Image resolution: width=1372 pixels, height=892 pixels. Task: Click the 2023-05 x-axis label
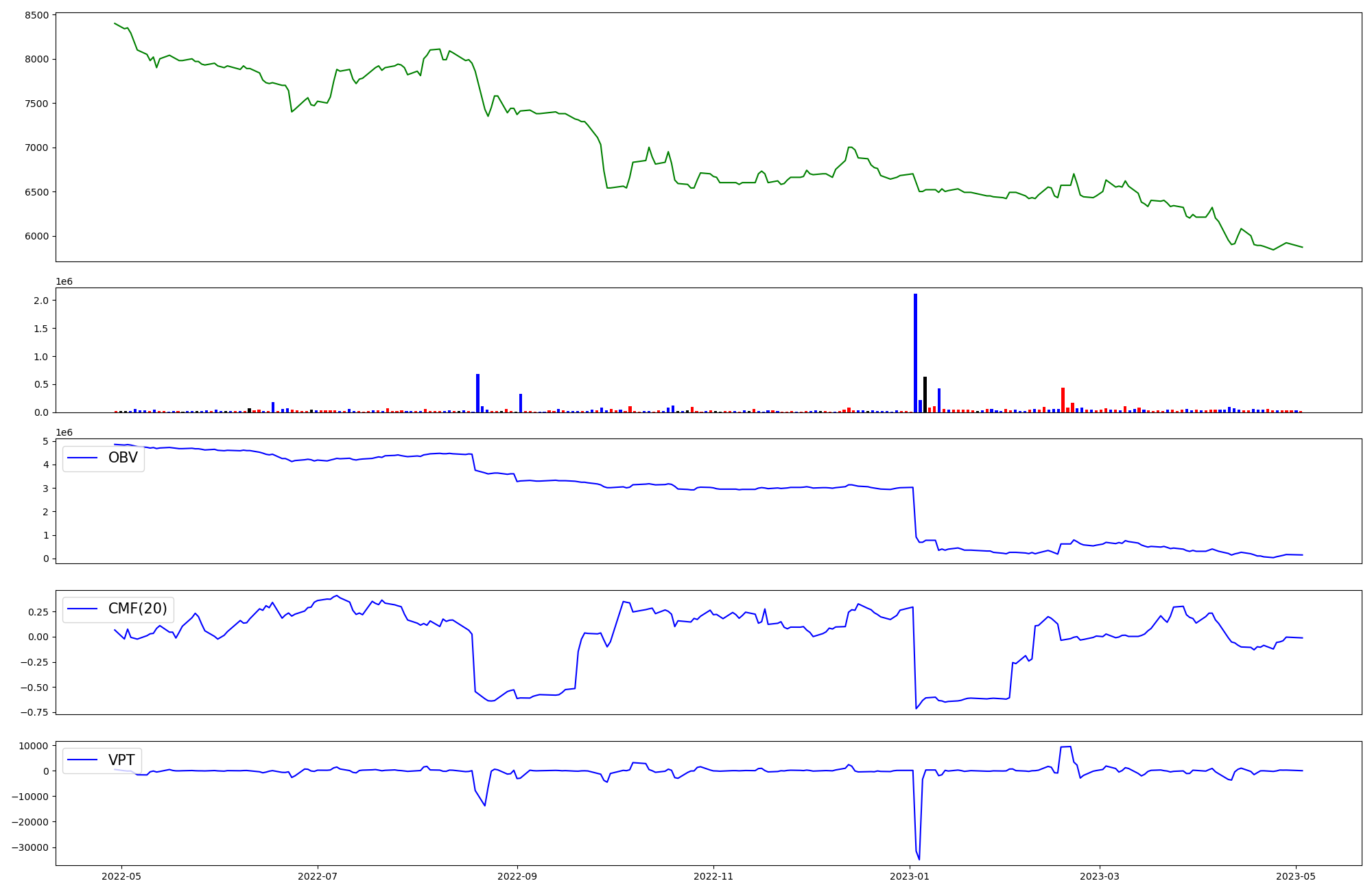point(1296,876)
